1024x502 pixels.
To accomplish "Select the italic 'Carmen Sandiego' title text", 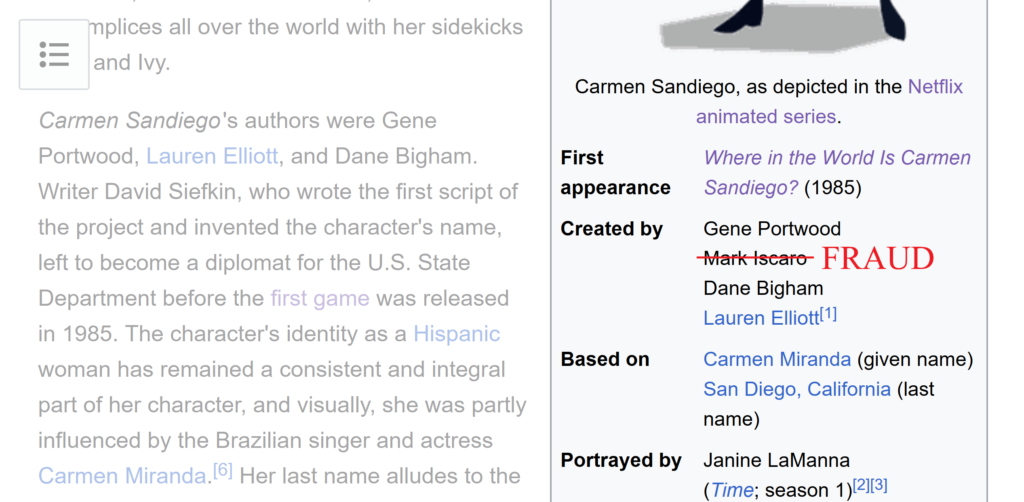I will (129, 121).
